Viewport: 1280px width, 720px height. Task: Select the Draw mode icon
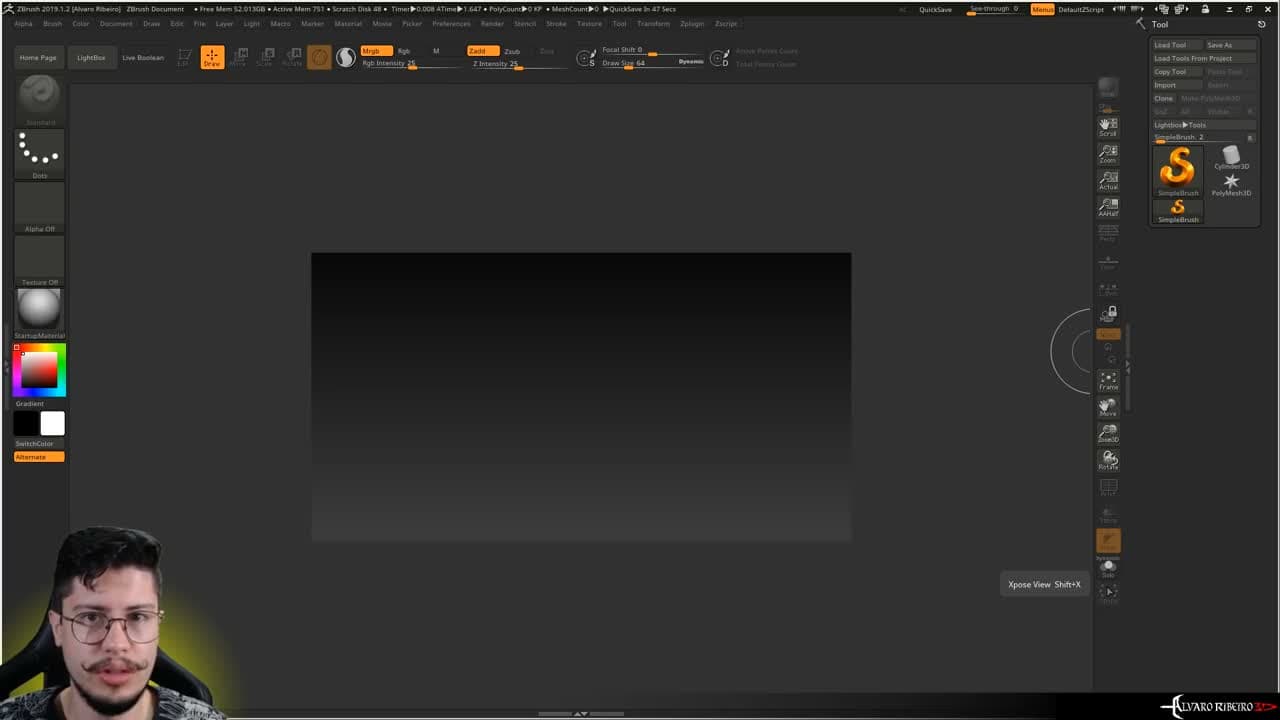(x=212, y=57)
